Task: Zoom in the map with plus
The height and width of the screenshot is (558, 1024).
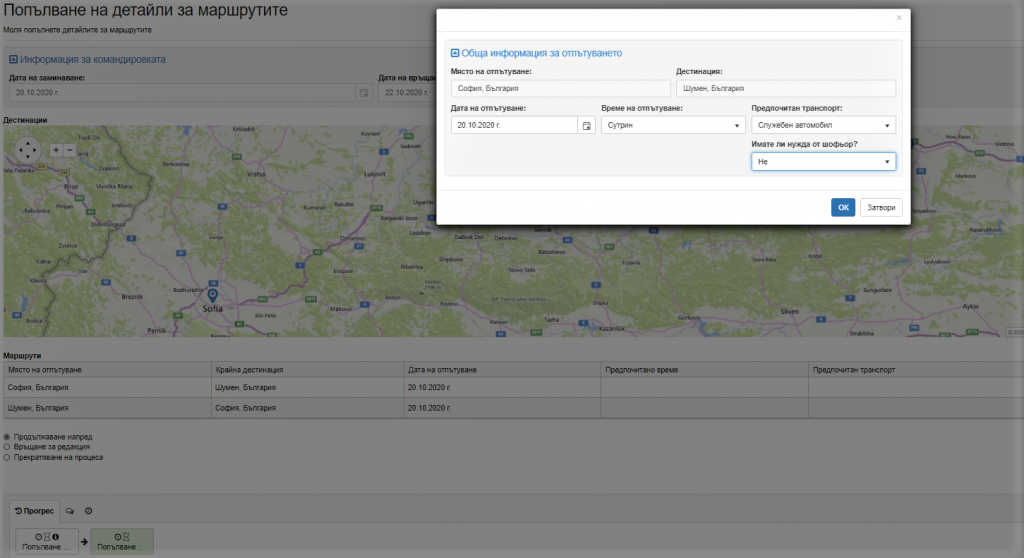Action: point(56,150)
